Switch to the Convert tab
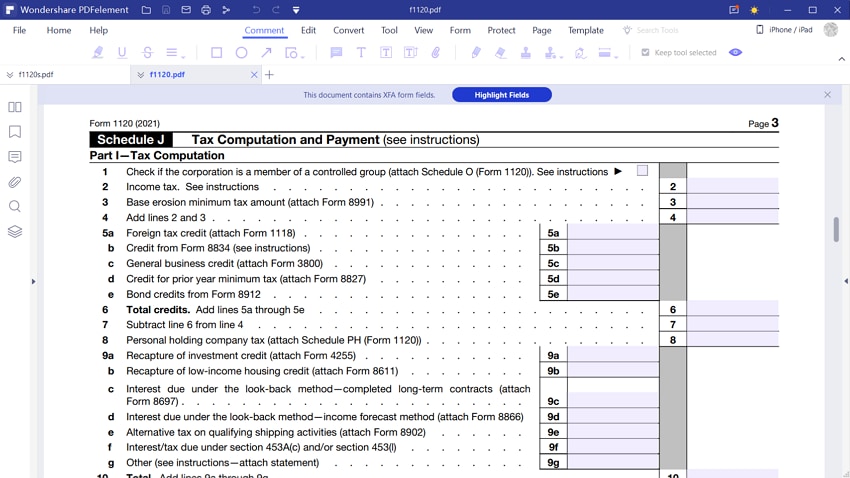 (x=349, y=30)
